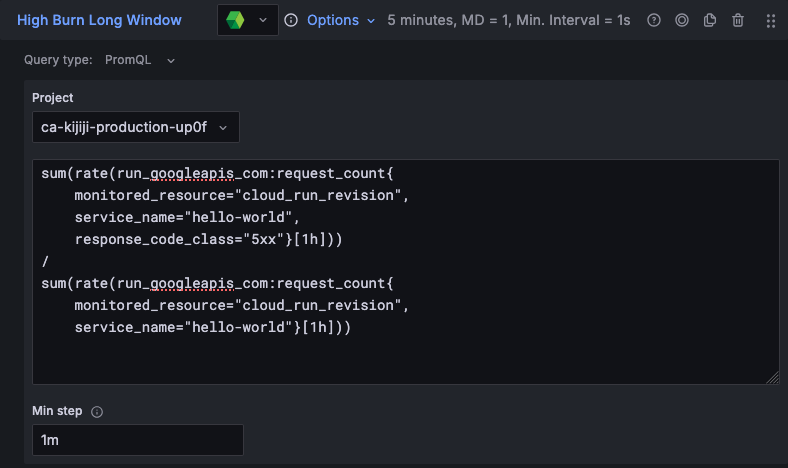
Task: Delete the query with the trash icon
Action: click(x=738, y=20)
